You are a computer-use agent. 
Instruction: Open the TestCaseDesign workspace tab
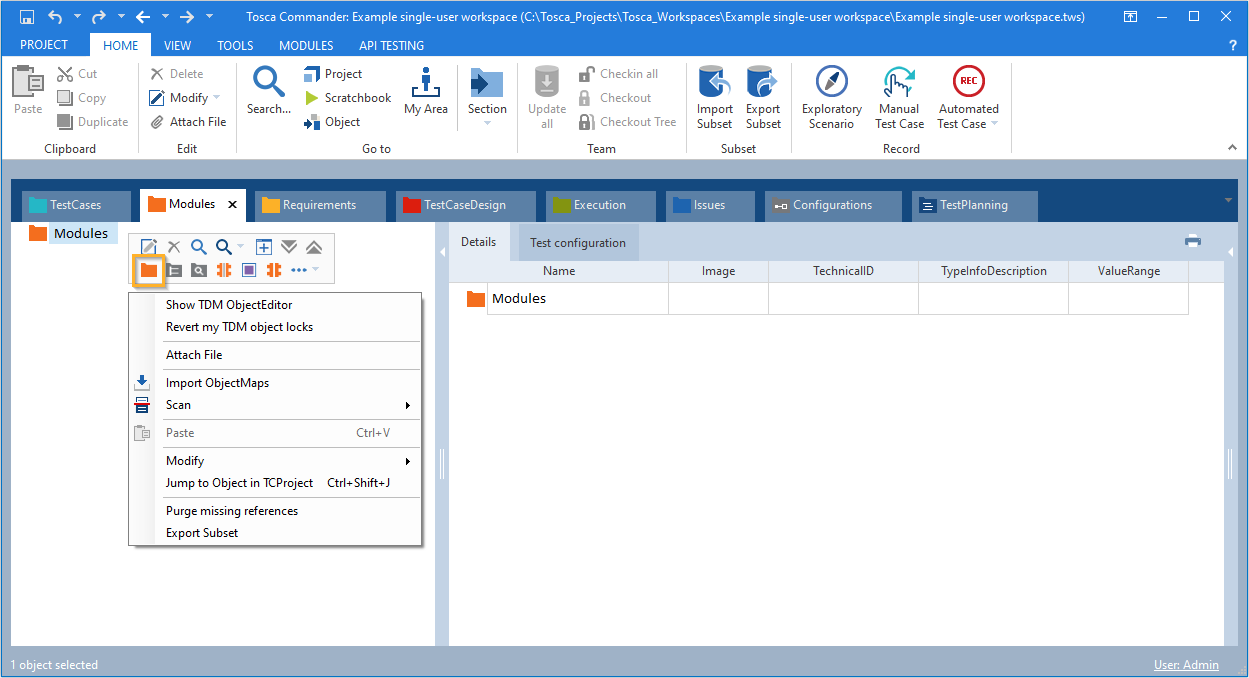(464, 205)
